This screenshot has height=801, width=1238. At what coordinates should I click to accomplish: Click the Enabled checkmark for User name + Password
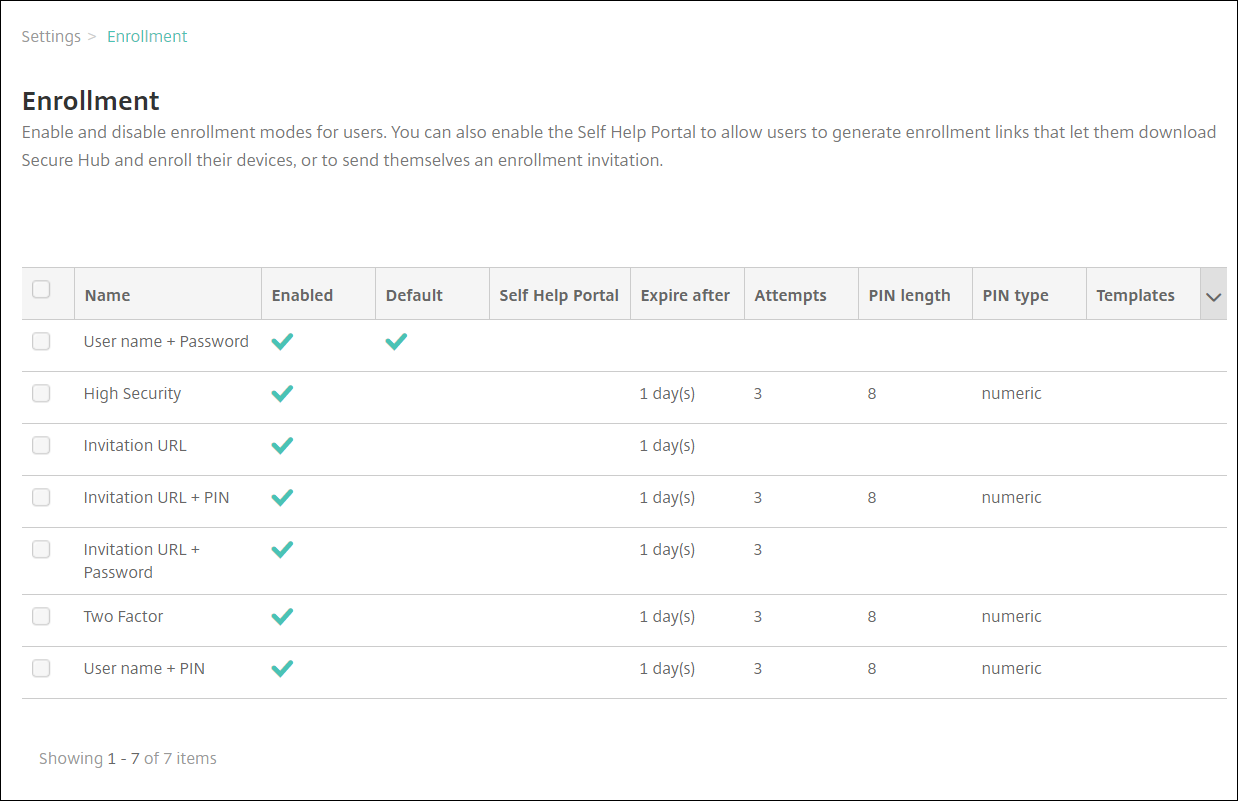point(282,342)
